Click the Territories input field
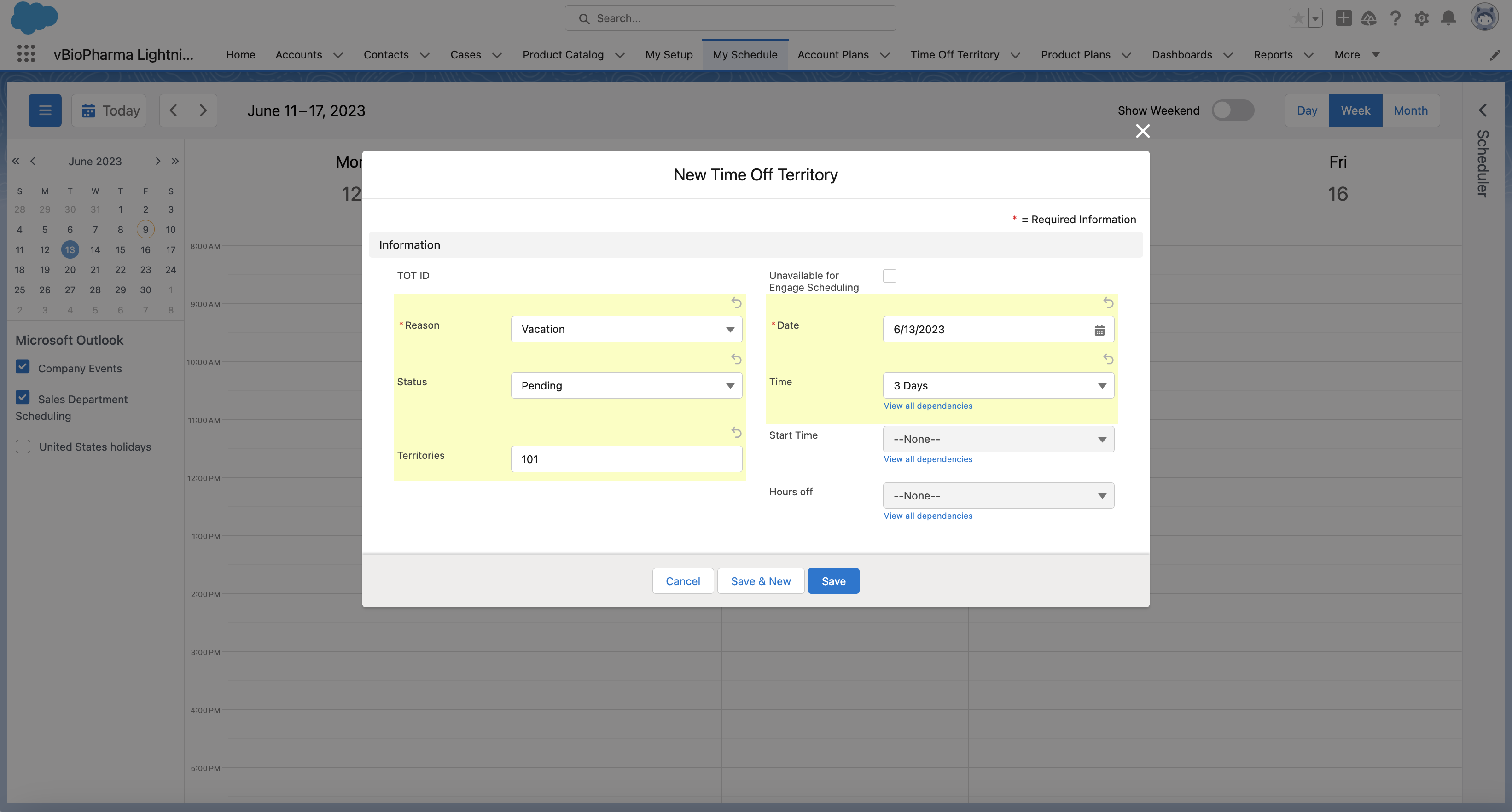 tap(626, 459)
